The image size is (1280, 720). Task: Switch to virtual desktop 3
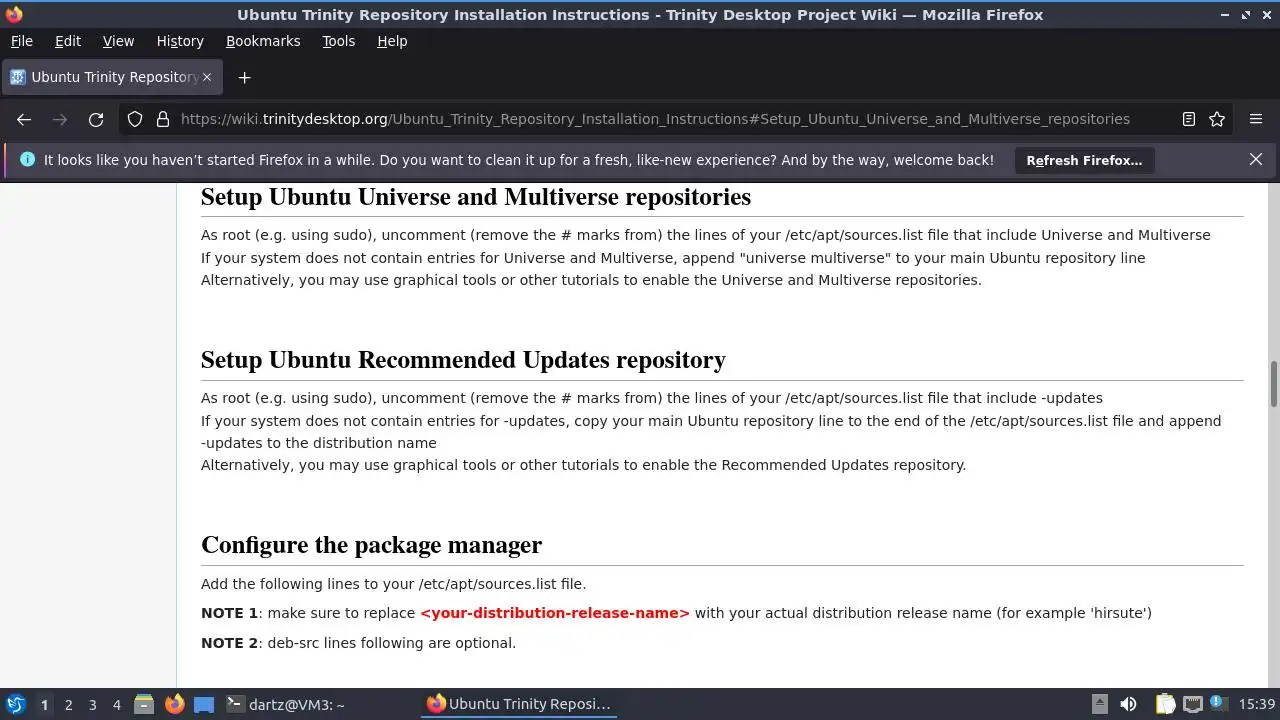point(92,704)
